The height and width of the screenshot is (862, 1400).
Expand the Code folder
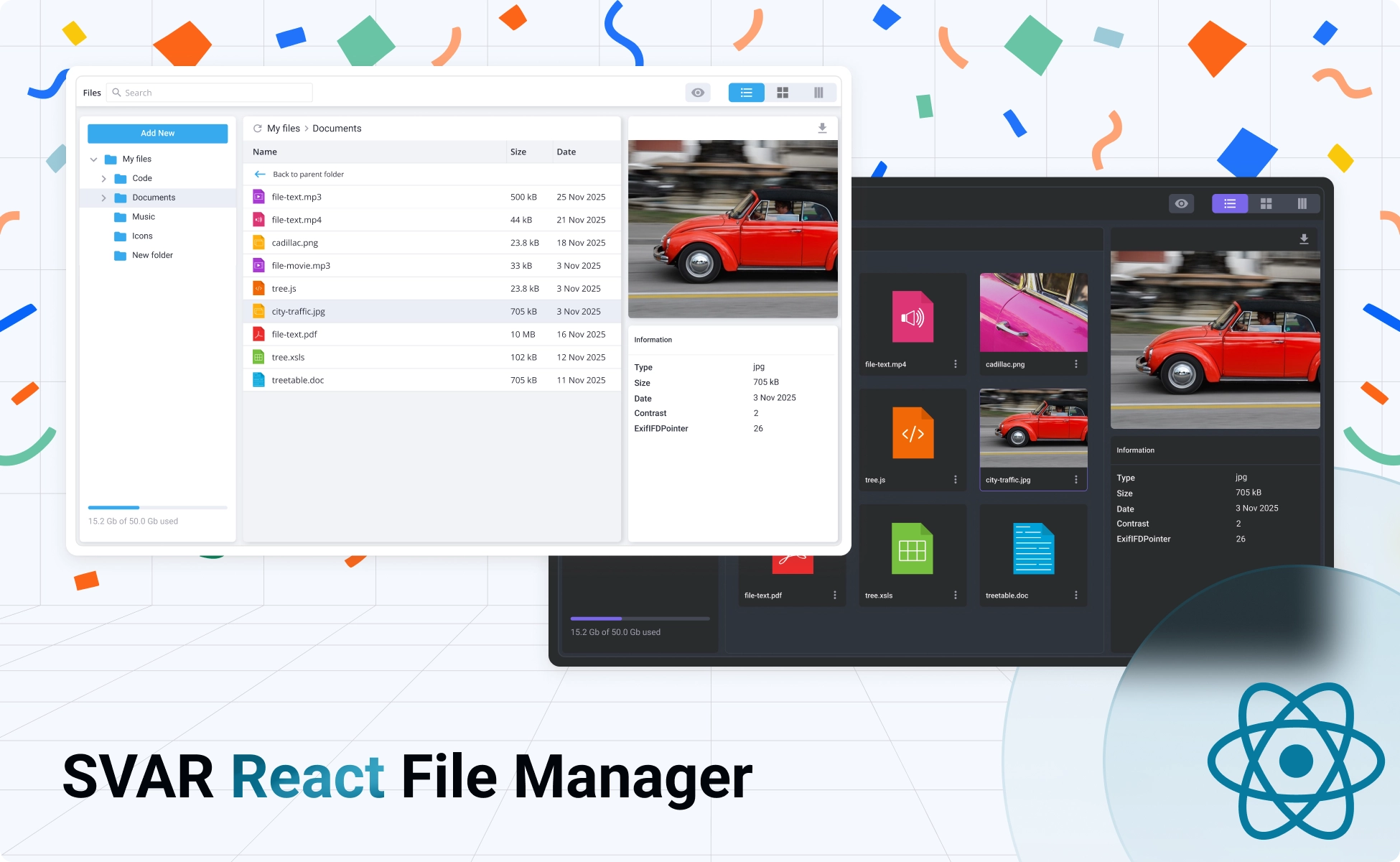pyautogui.click(x=104, y=178)
